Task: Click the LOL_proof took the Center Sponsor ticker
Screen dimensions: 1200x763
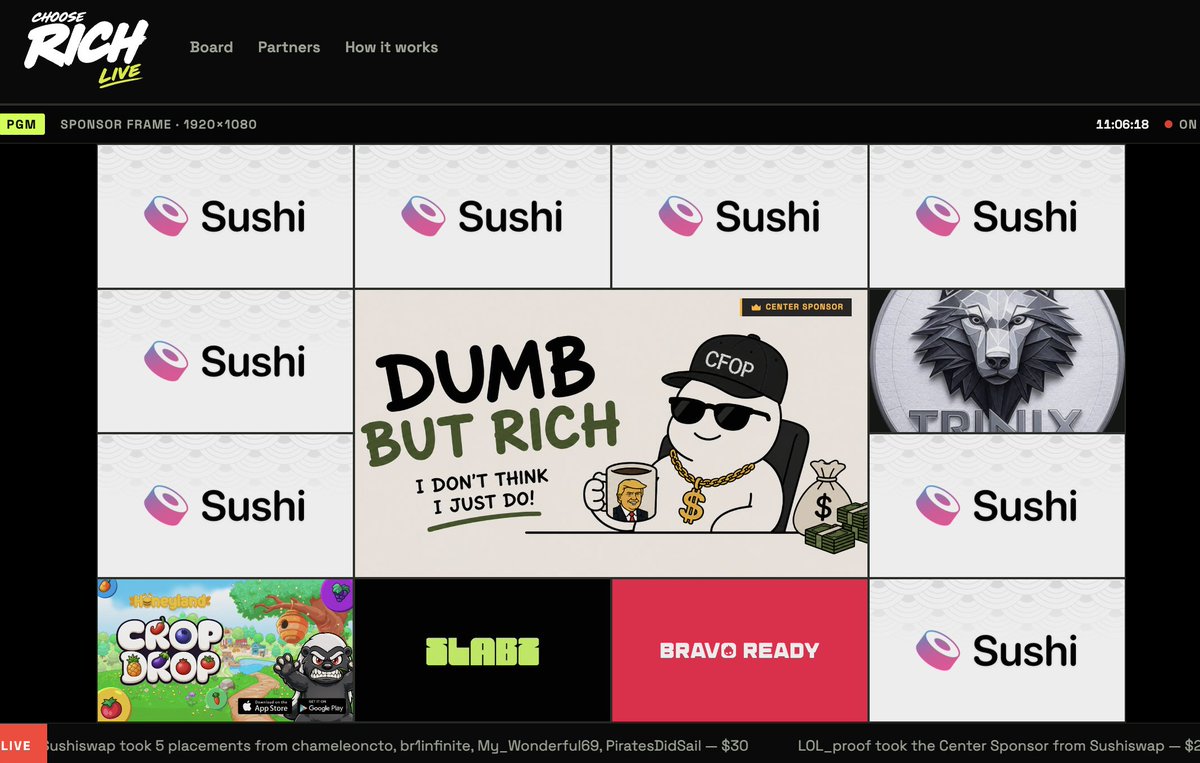Action: click(998, 746)
